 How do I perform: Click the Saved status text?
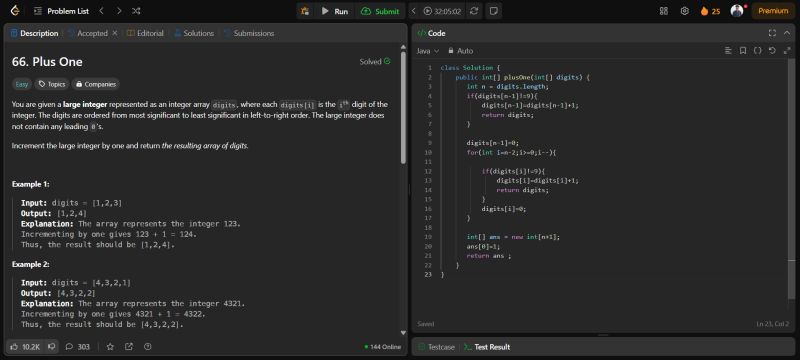pyautogui.click(x=426, y=324)
